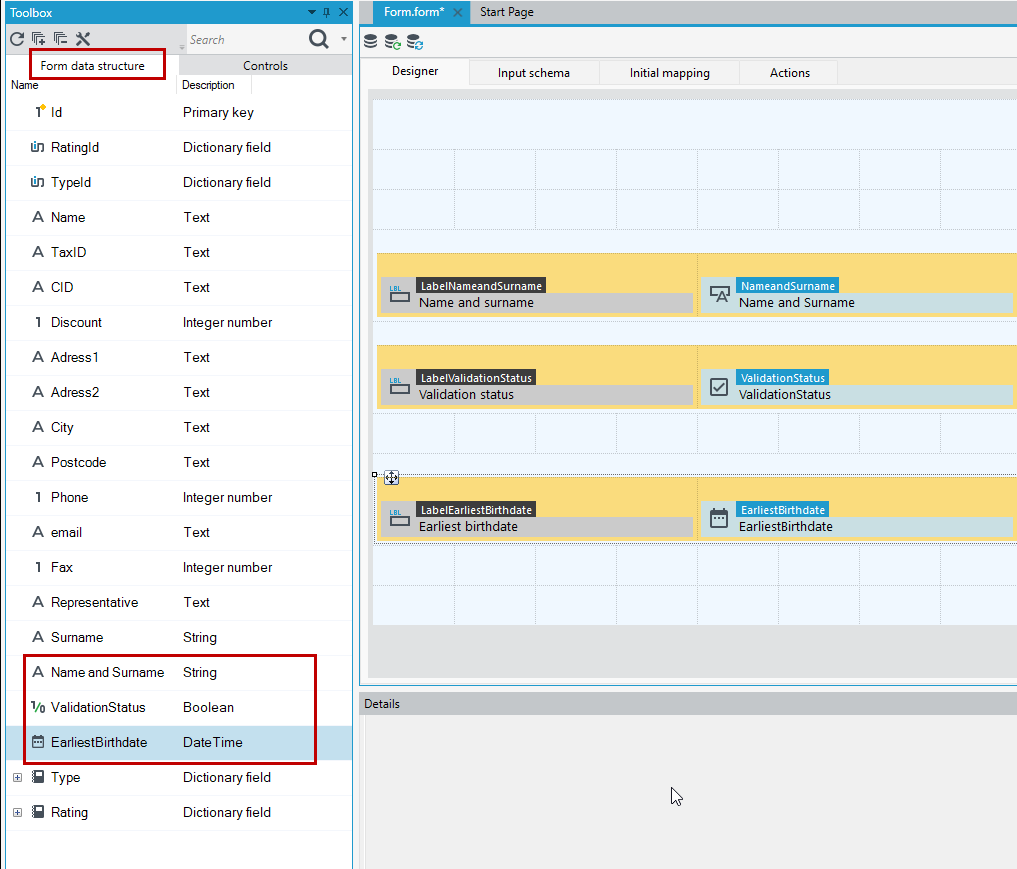Expand the Type dictionary field node
Viewport: 1017px width, 869px height.
pyautogui.click(x=18, y=777)
